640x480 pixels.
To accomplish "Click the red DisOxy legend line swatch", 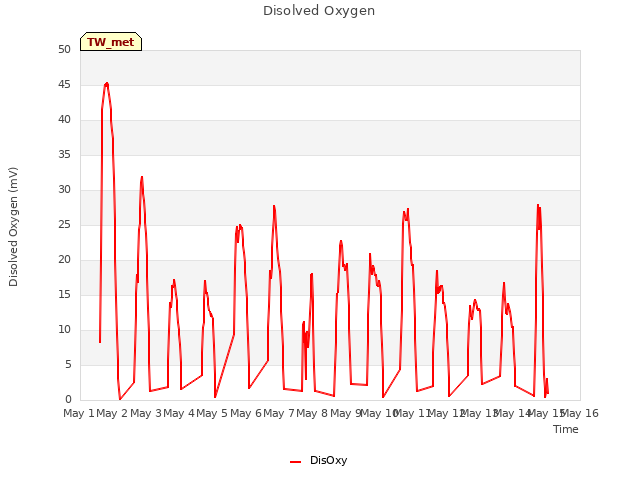I will coord(295,462).
